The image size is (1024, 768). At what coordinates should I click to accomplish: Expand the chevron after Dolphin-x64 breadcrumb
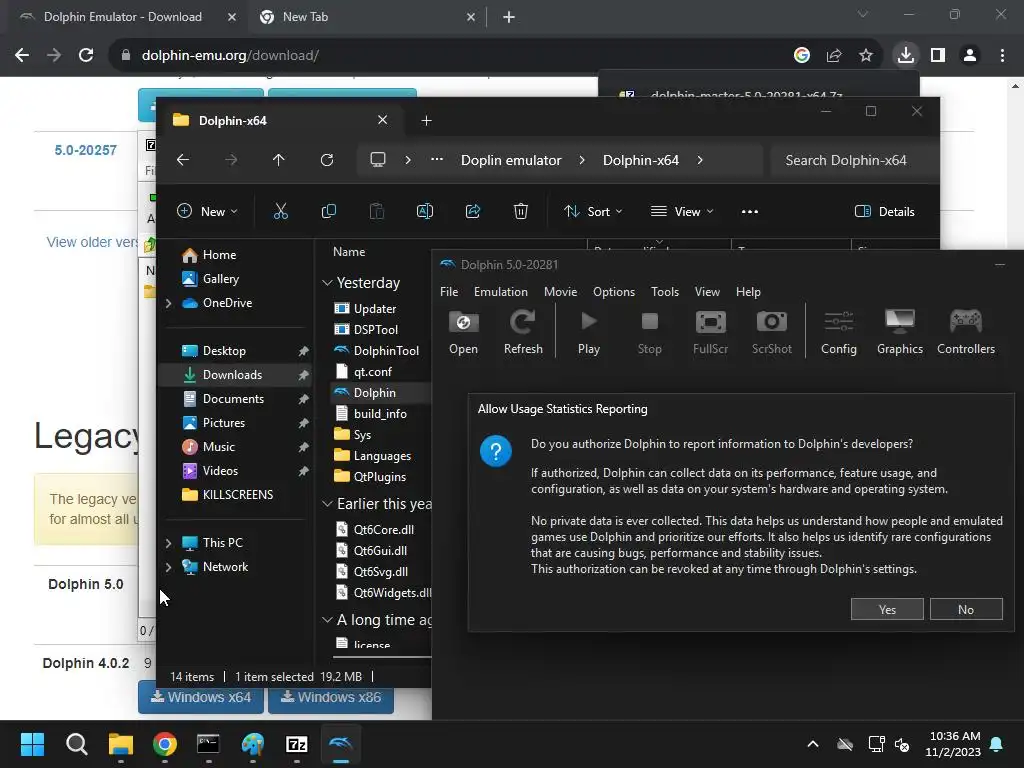click(x=699, y=160)
